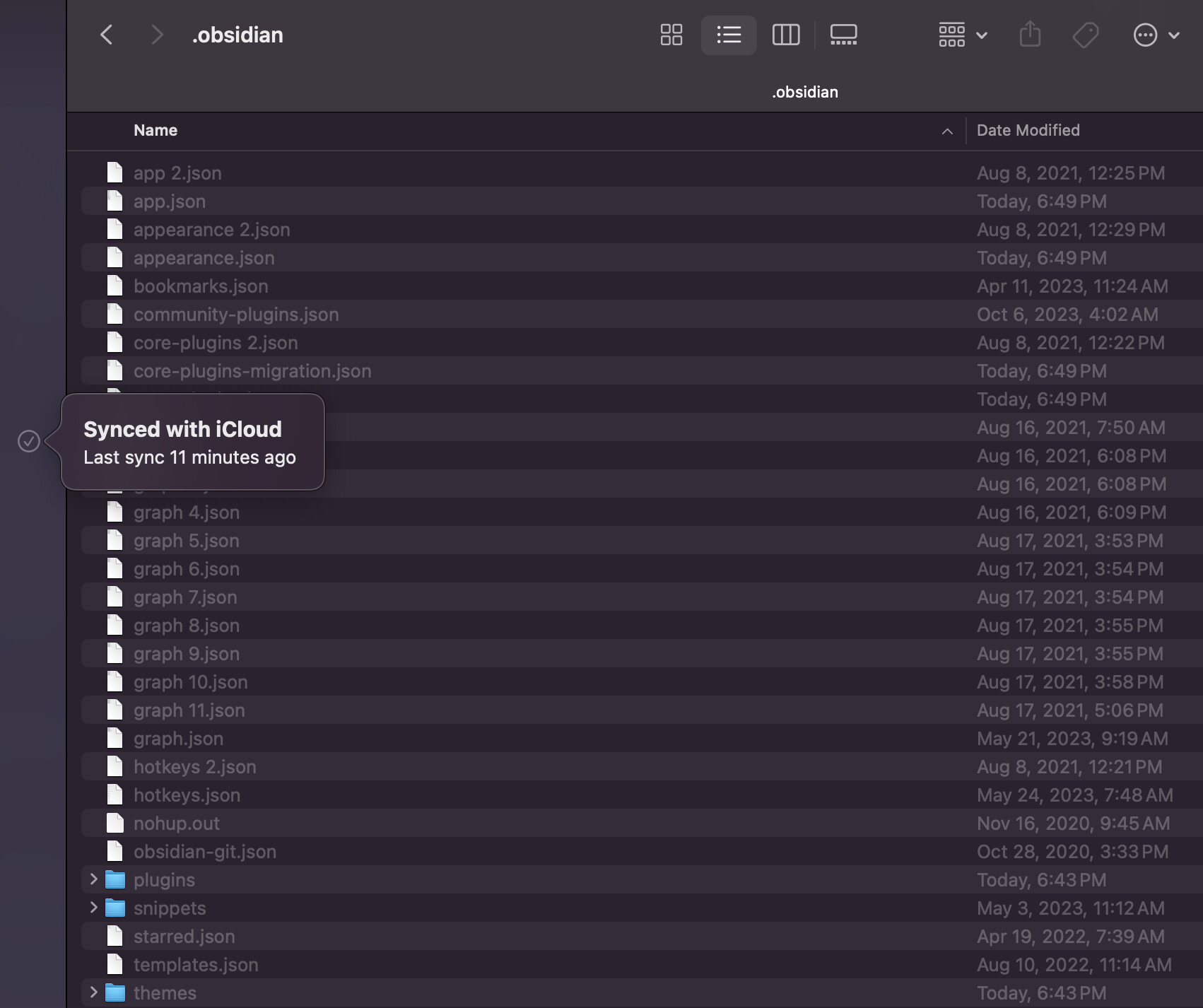Open the group-by options menu
Screen dimensions: 1203x1008
click(x=963, y=35)
